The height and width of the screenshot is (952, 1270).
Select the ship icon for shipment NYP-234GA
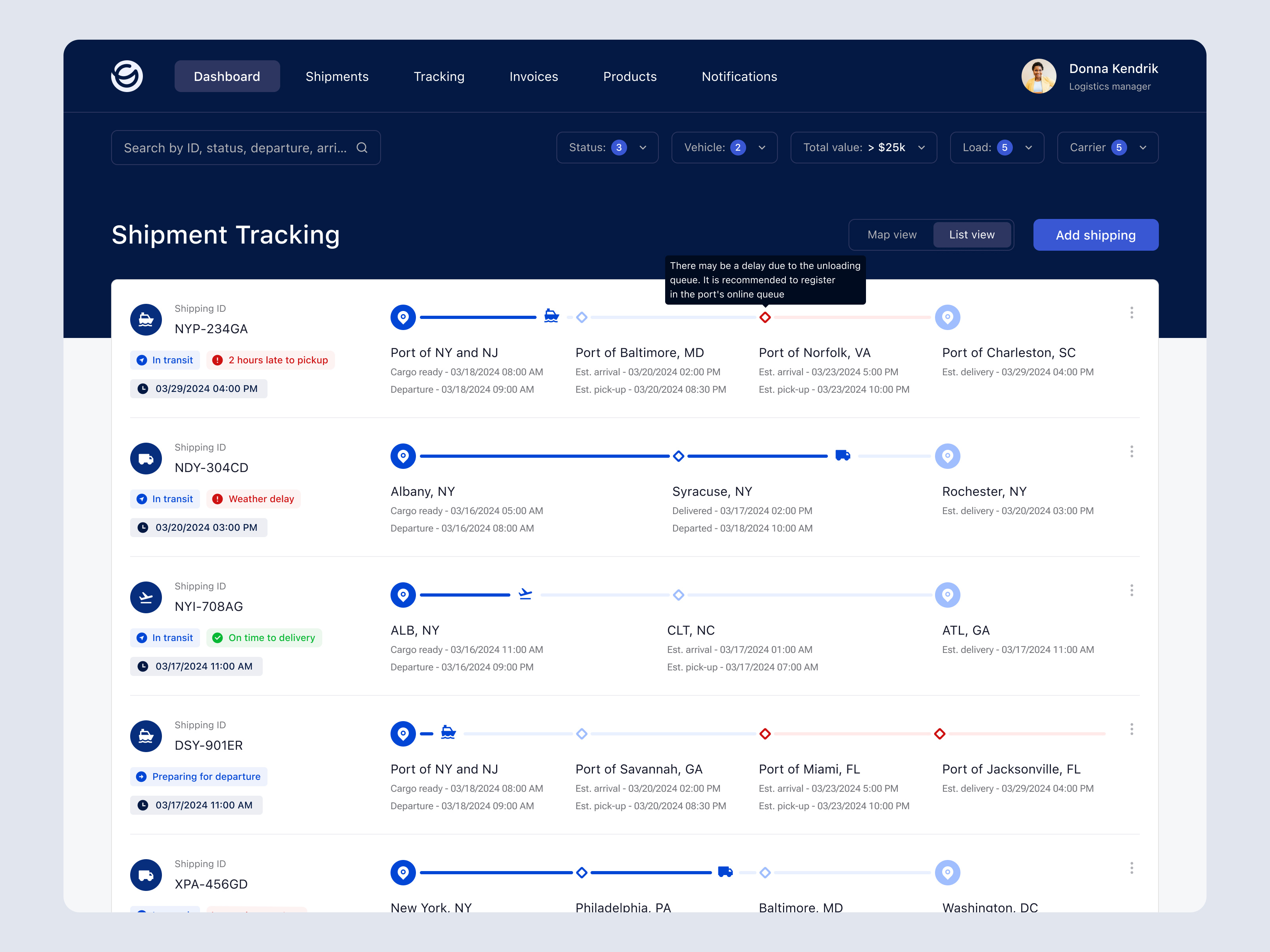146,320
